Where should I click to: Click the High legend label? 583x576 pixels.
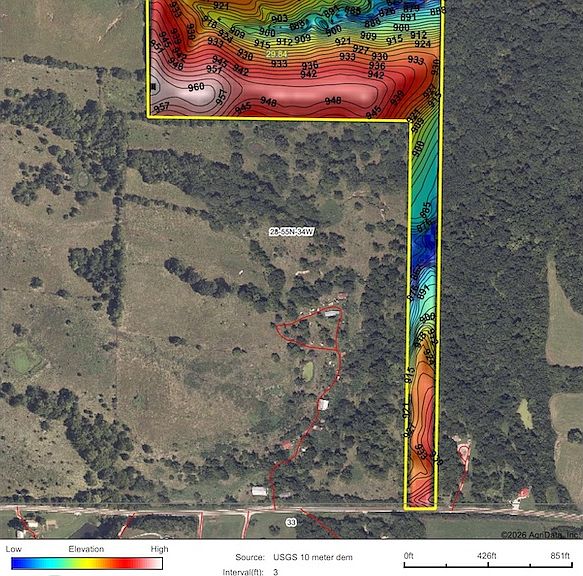pyautogui.click(x=160, y=549)
